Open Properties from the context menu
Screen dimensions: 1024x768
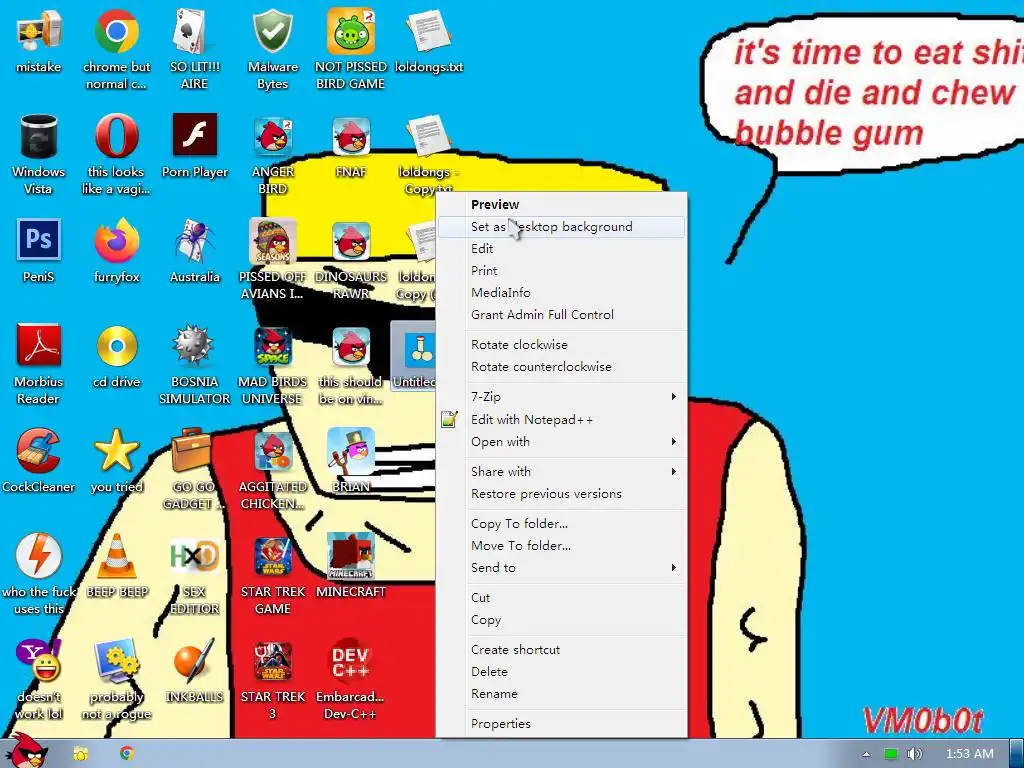(561, 724)
